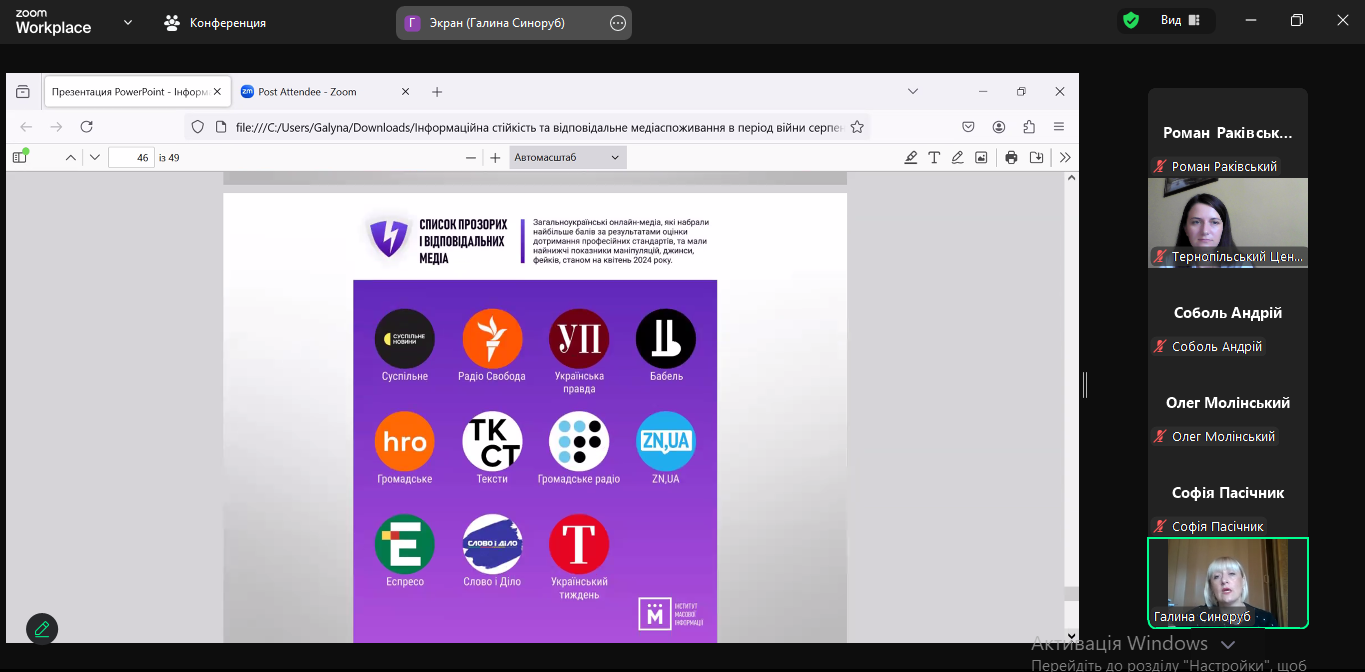
Task: Reload the current page
Action: point(86,127)
